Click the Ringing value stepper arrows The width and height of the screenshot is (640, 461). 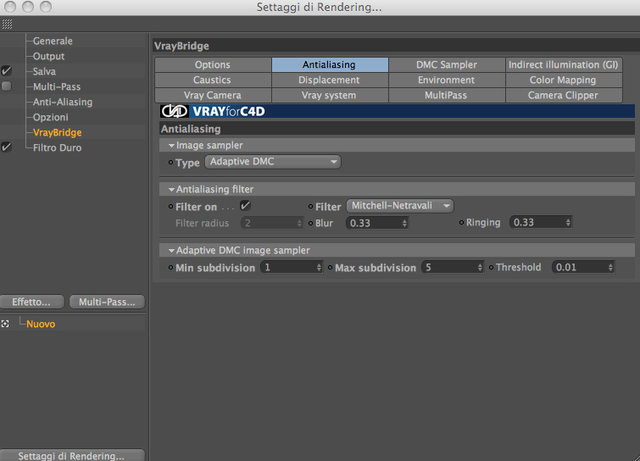coord(568,223)
